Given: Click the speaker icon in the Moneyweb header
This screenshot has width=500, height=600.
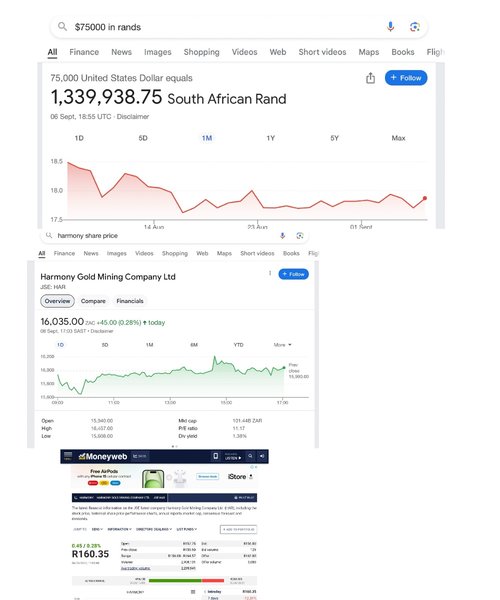Looking at the screenshot, I should click(x=262, y=456).
